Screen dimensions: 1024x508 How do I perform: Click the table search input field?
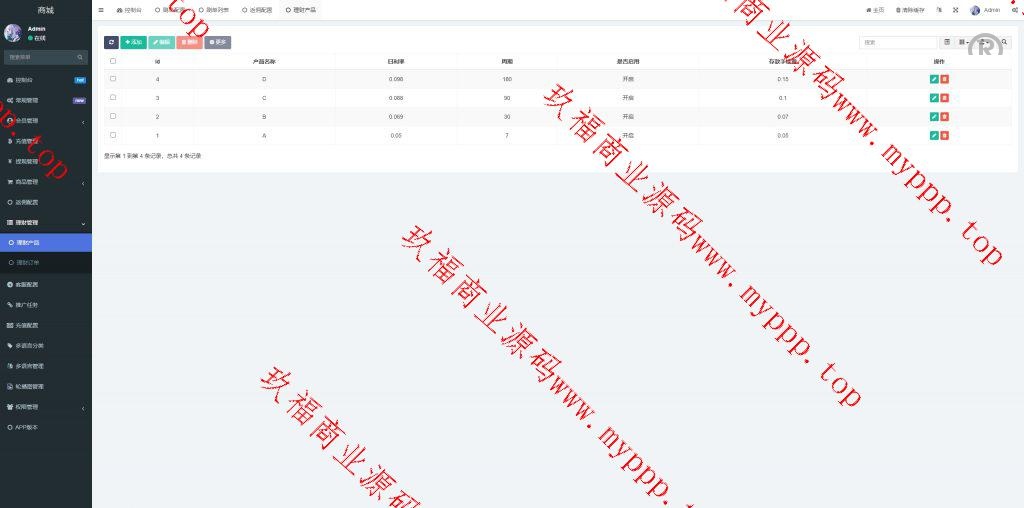point(898,43)
